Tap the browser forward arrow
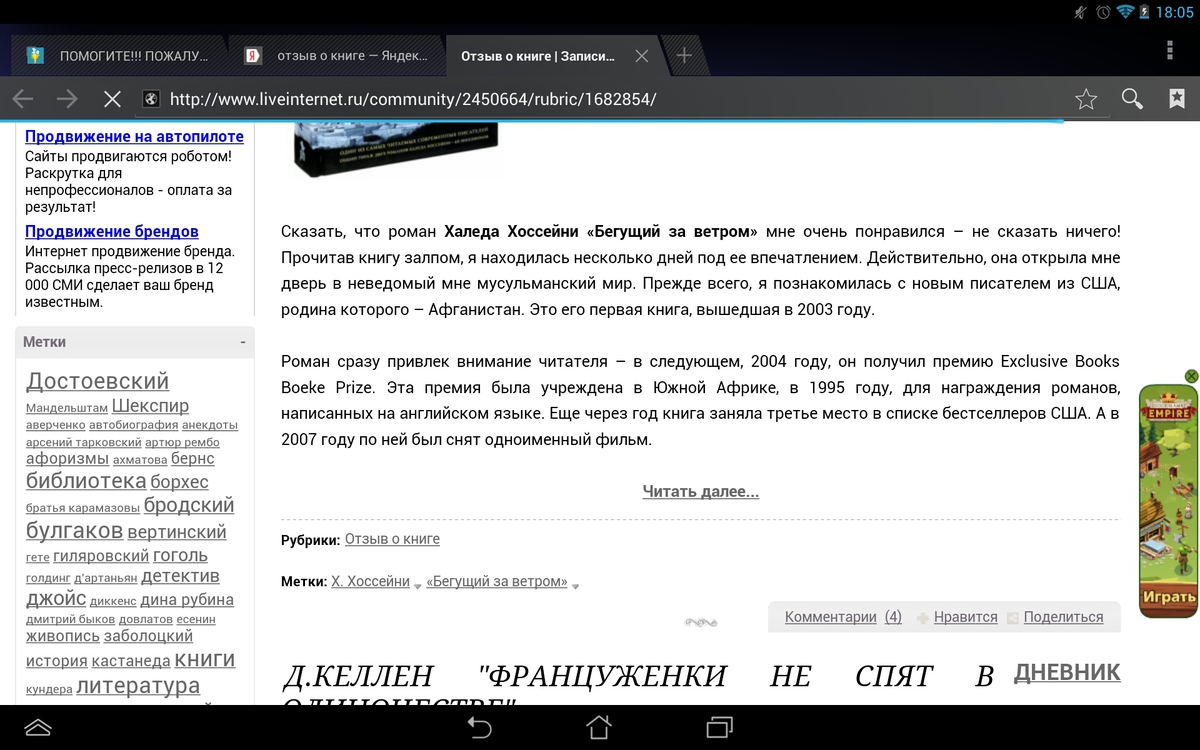This screenshot has height=750, width=1200. [67, 98]
